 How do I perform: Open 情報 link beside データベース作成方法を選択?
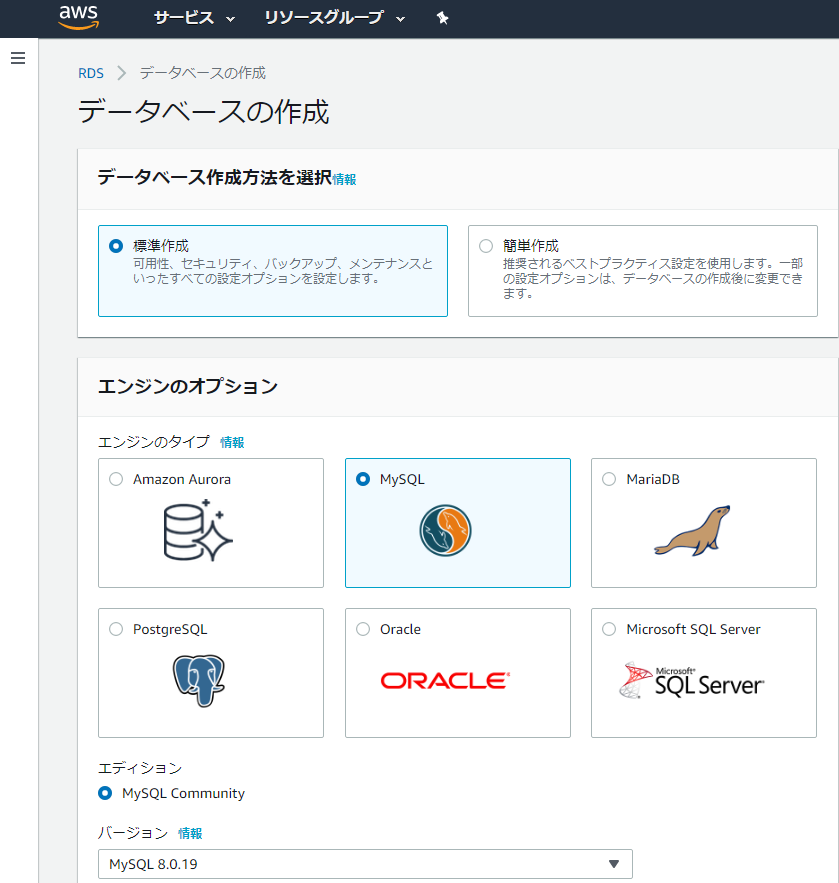[344, 180]
